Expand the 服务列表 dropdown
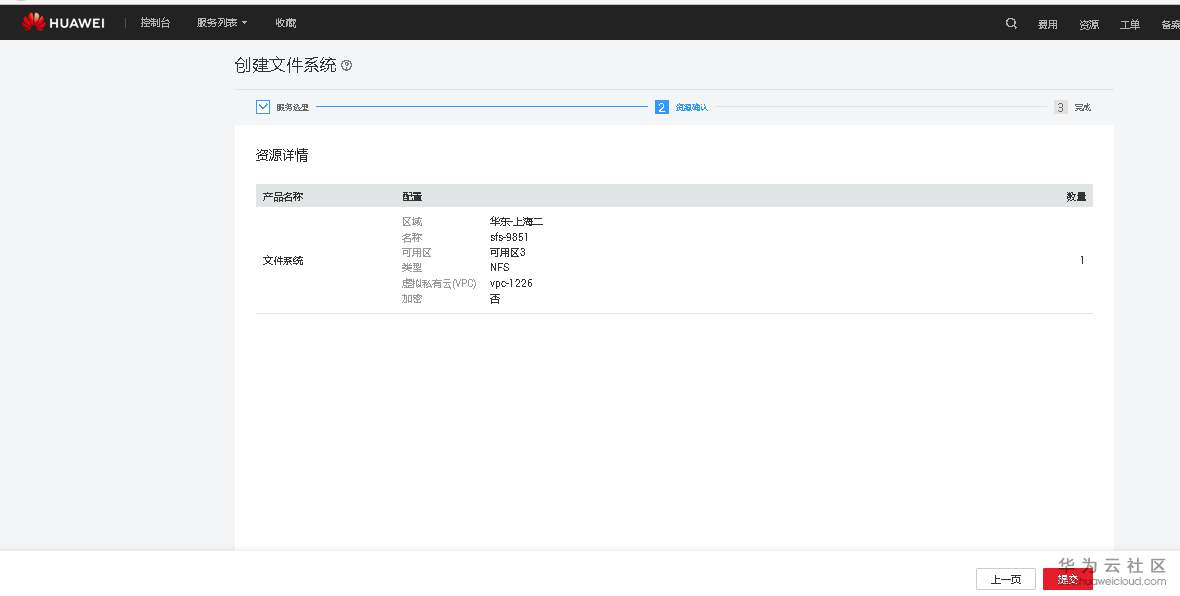 click(222, 23)
